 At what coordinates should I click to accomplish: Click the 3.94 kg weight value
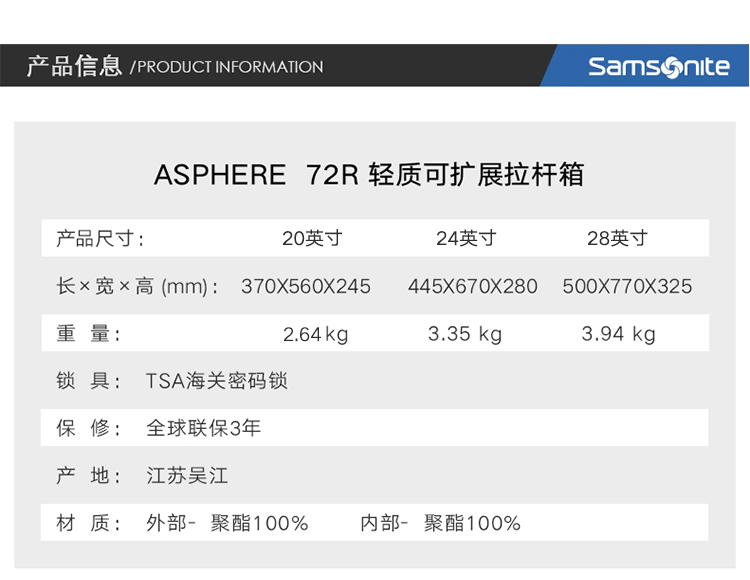coord(618,334)
